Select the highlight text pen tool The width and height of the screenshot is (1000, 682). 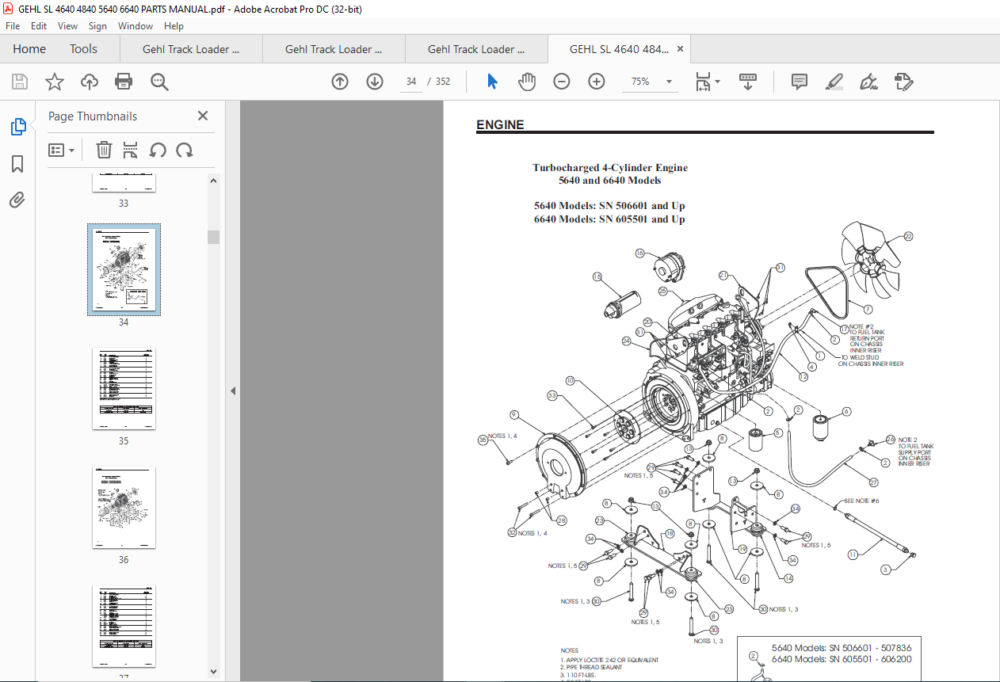834,82
